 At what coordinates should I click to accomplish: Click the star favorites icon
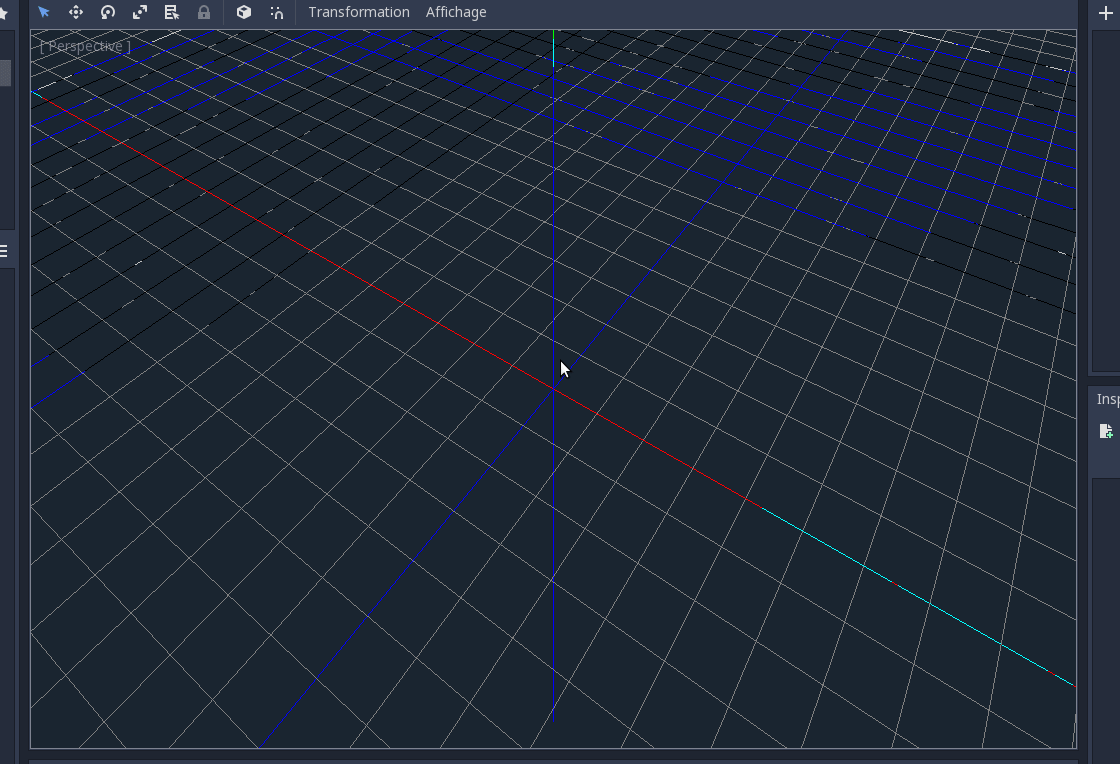click(x=4, y=13)
